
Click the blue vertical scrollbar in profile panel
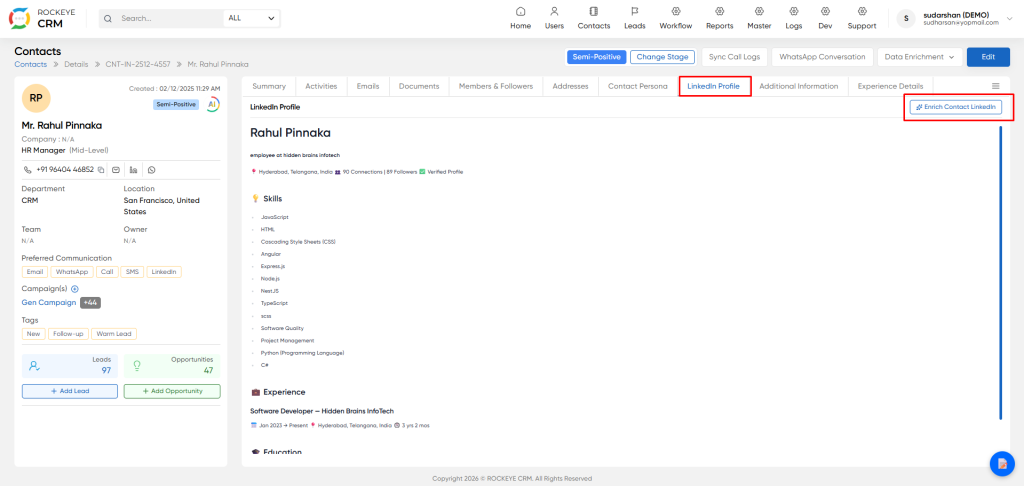point(1000,272)
